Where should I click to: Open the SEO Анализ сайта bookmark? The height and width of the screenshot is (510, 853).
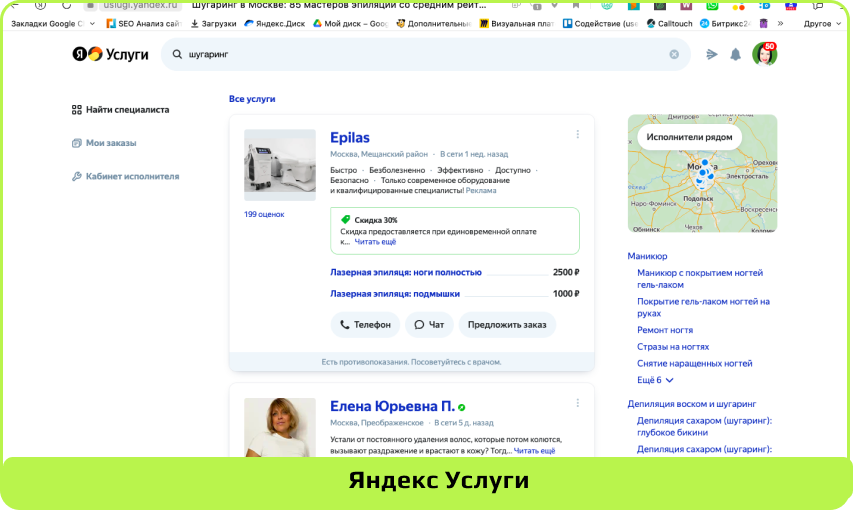point(144,23)
